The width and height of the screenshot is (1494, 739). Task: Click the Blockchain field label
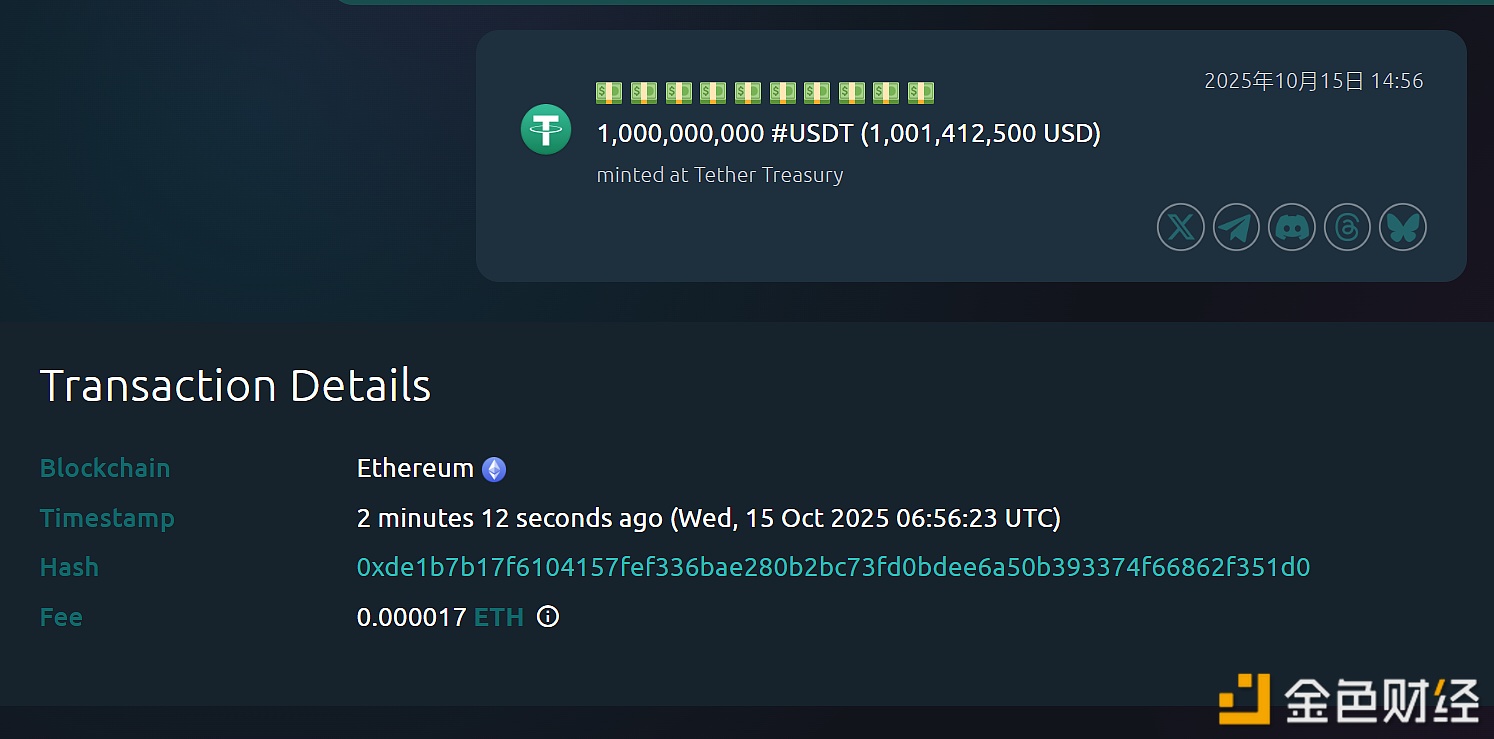pos(105,468)
